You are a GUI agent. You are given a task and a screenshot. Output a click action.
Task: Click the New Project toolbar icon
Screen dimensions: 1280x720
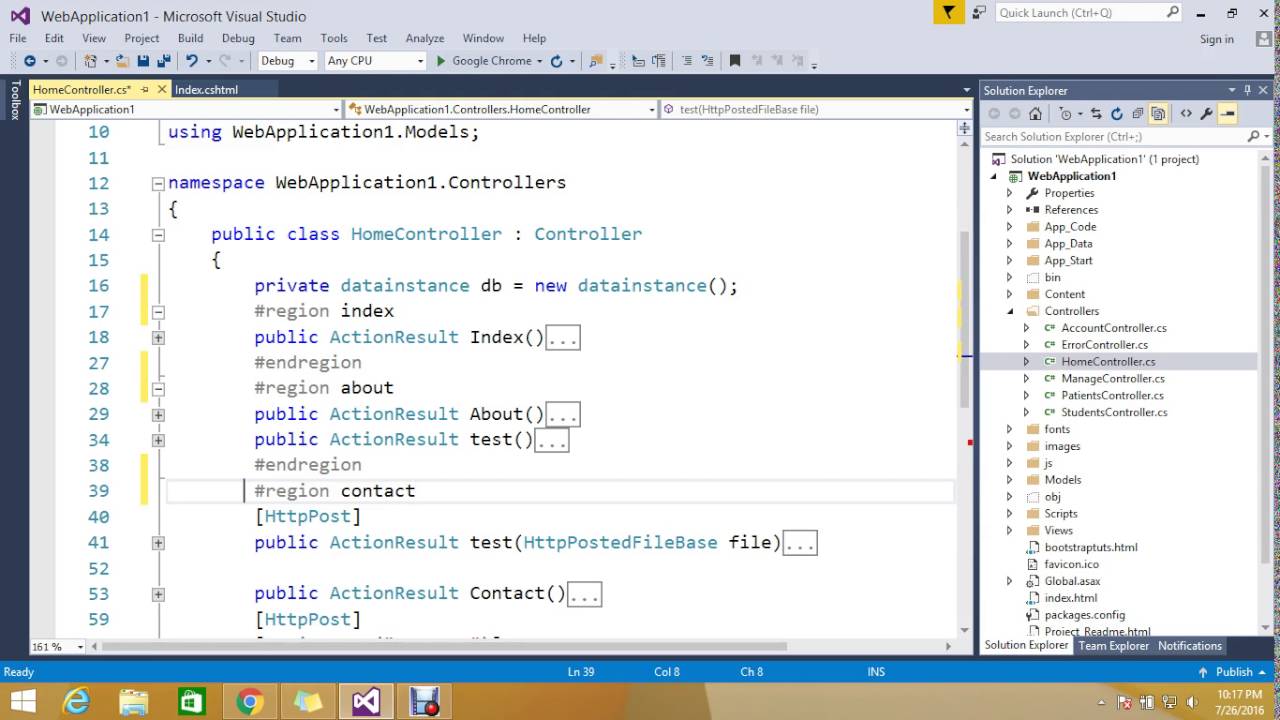tap(91, 61)
